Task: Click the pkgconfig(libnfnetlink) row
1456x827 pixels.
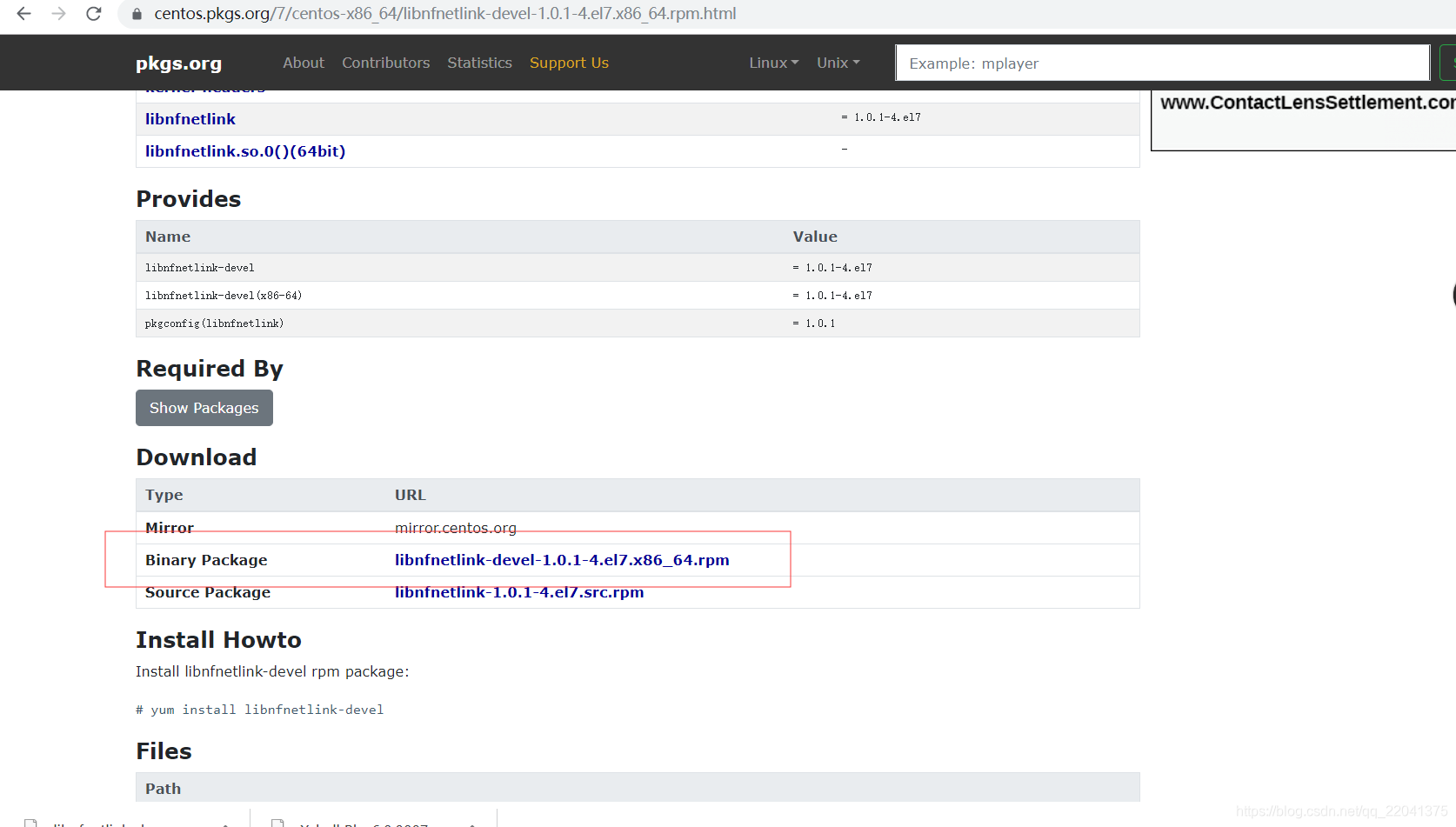Action: pyautogui.click(x=638, y=323)
